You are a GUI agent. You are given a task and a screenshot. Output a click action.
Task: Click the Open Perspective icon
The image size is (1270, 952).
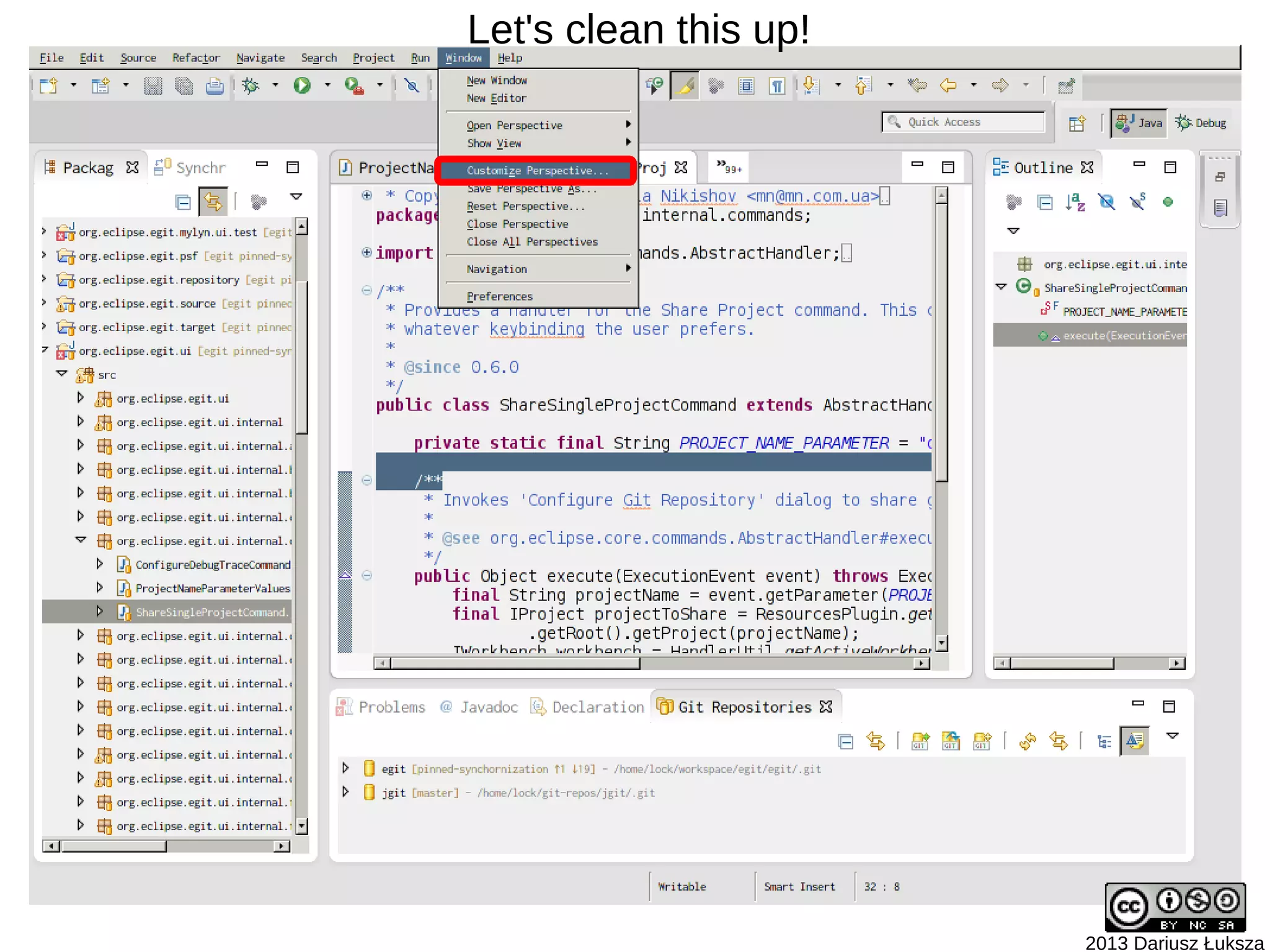(1077, 123)
